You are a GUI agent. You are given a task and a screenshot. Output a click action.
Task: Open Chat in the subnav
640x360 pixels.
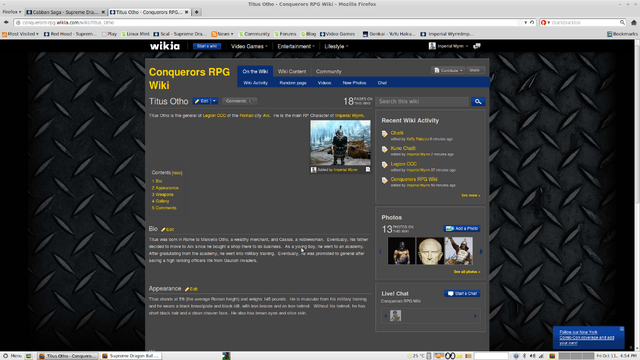[382, 83]
